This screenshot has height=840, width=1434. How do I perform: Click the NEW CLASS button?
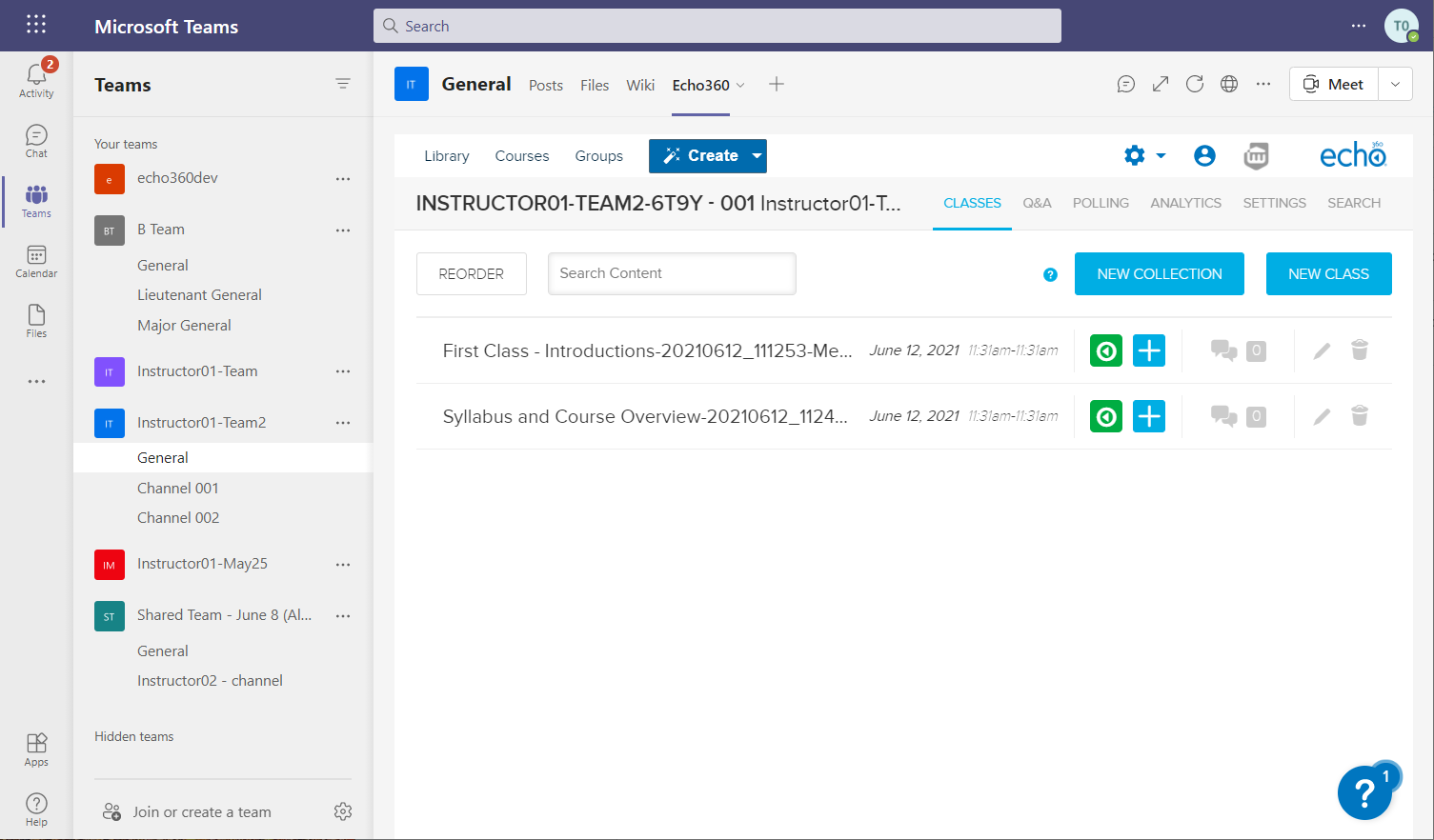pyautogui.click(x=1328, y=274)
